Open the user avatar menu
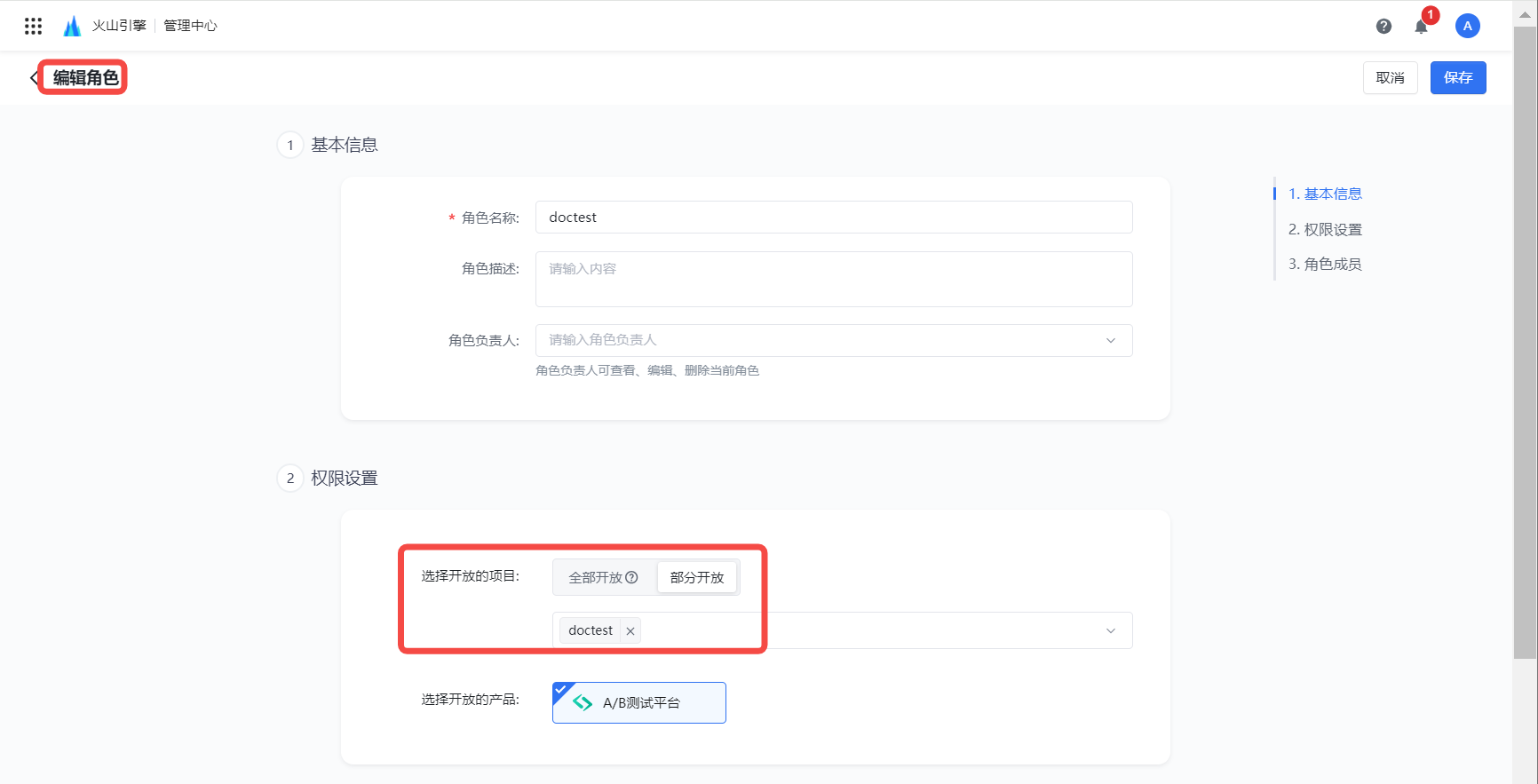 click(x=1467, y=26)
